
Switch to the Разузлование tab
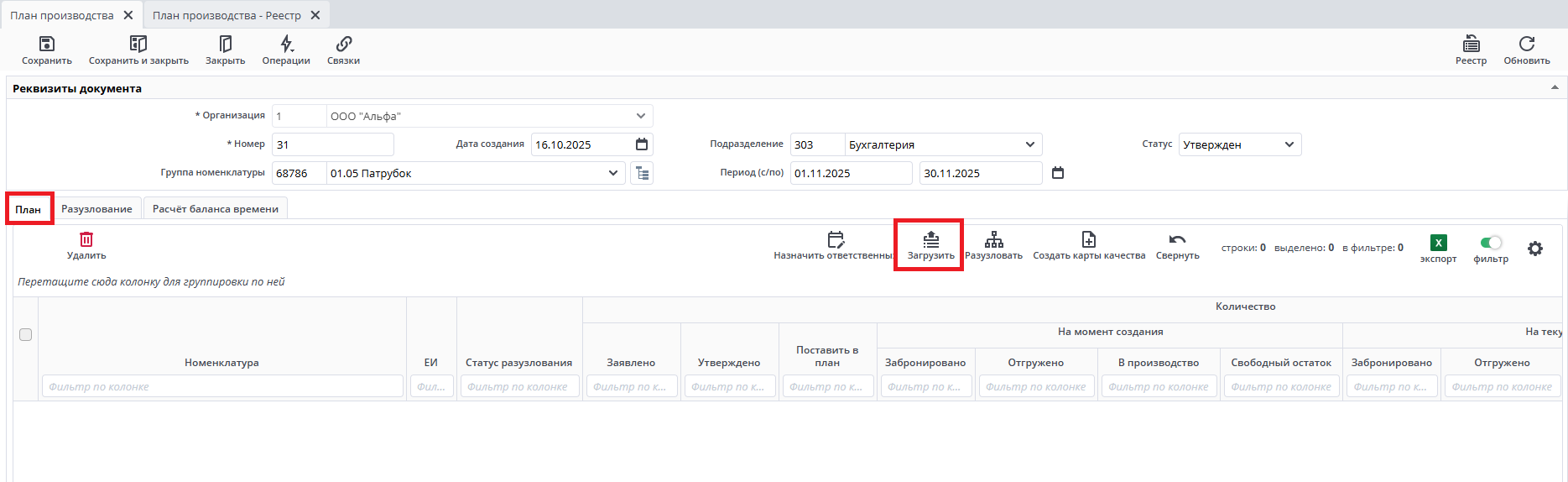pos(96,209)
